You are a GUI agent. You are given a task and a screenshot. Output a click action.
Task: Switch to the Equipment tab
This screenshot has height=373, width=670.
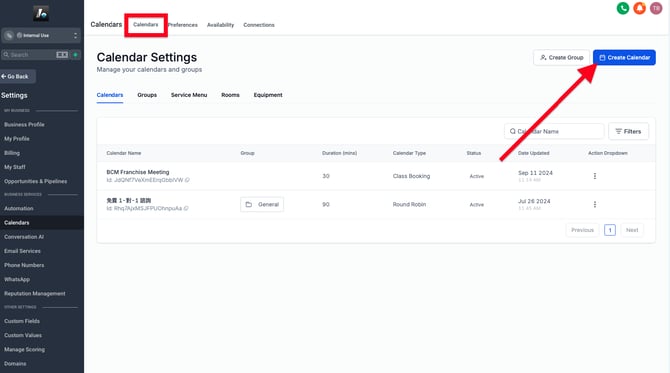point(268,95)
